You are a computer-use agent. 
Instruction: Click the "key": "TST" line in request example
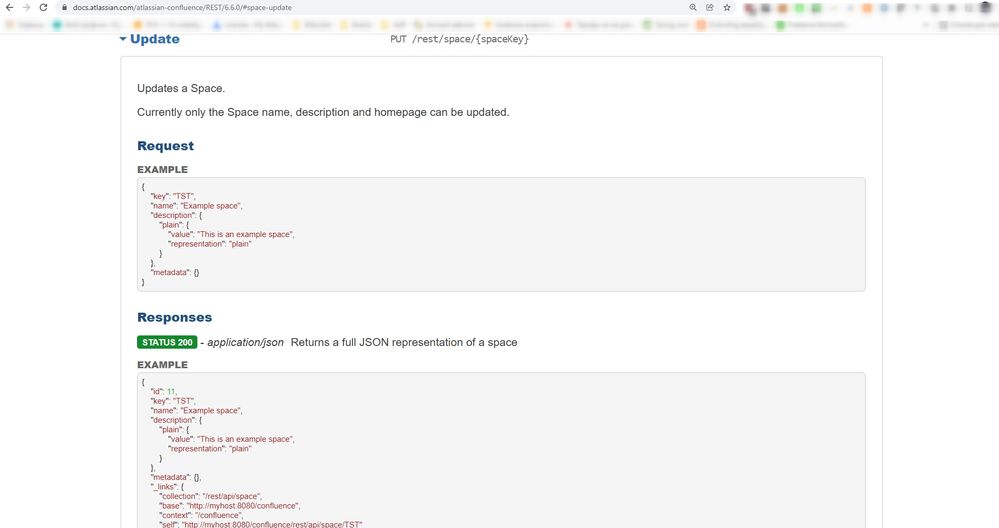(x=173, y=196)
